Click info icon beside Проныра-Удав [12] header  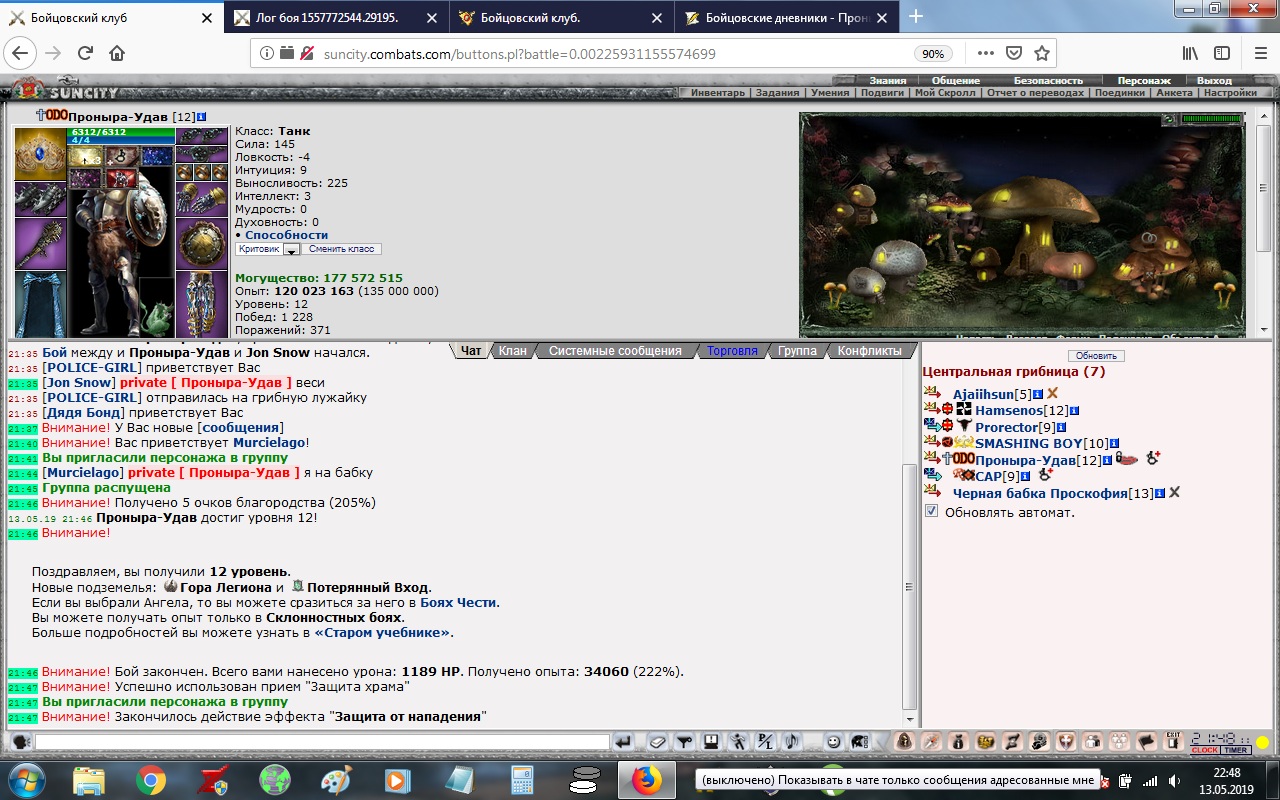click(201, 117)
